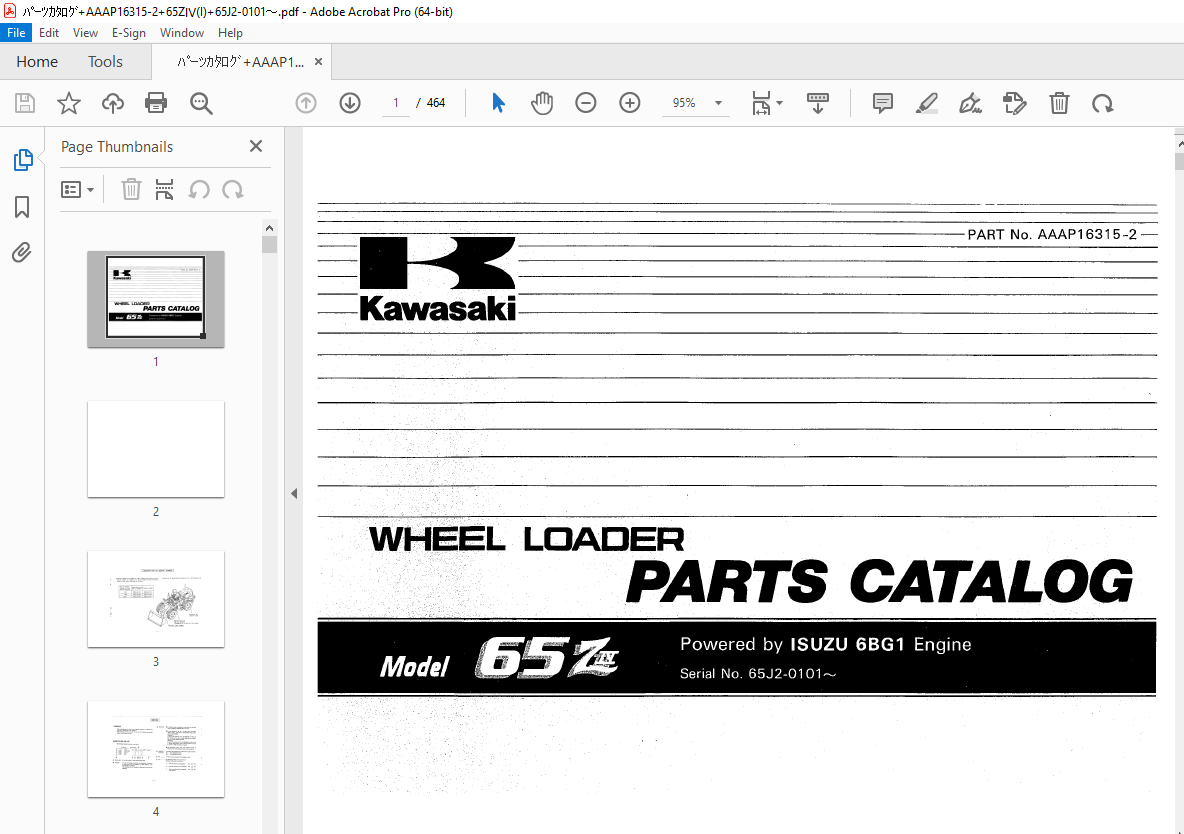Go to the previous page arrow

point(306,103)
